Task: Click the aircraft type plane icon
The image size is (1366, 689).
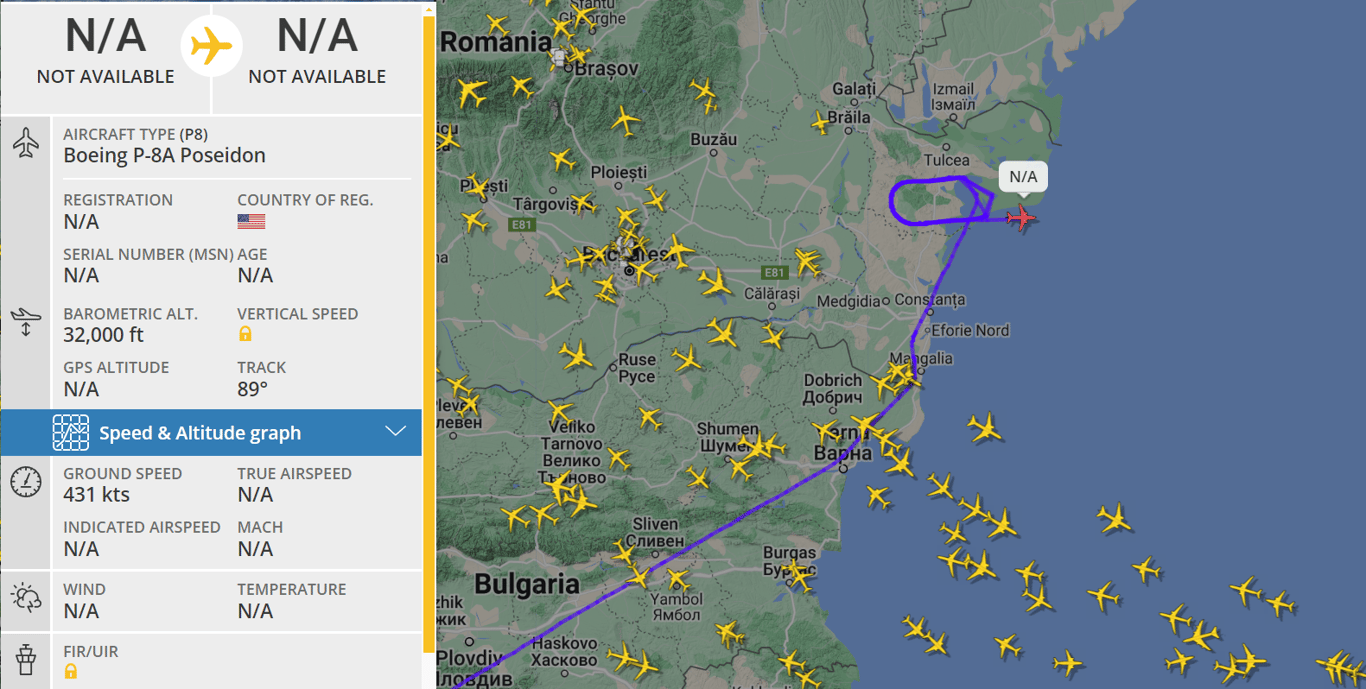Action: 26,143
